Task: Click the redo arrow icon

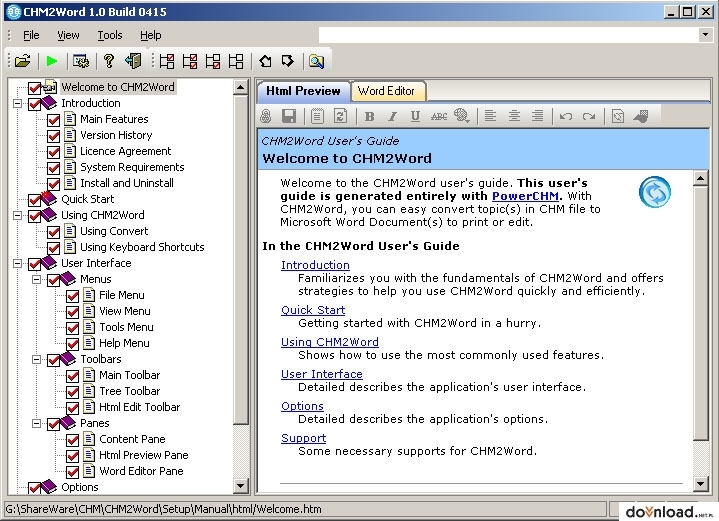Action: point(589,116)
